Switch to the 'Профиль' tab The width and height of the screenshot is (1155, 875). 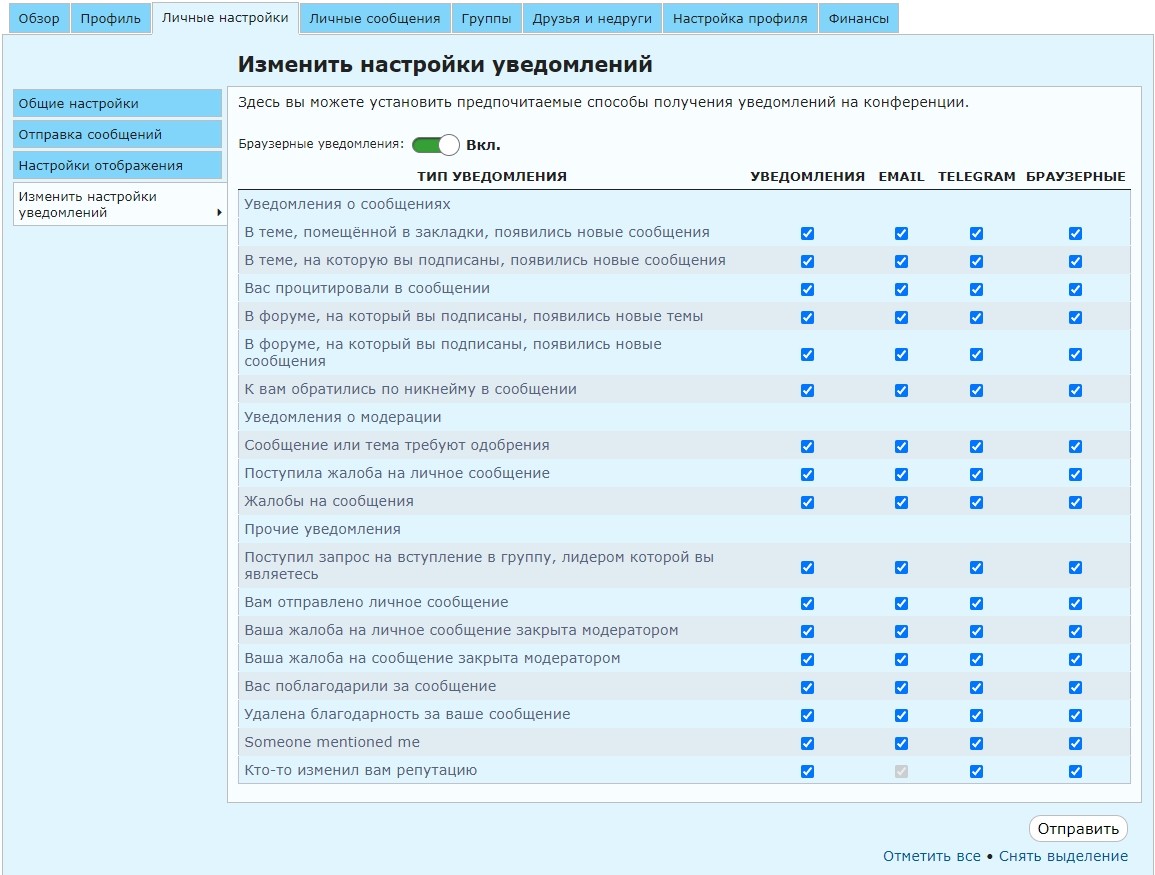[111, 18]
